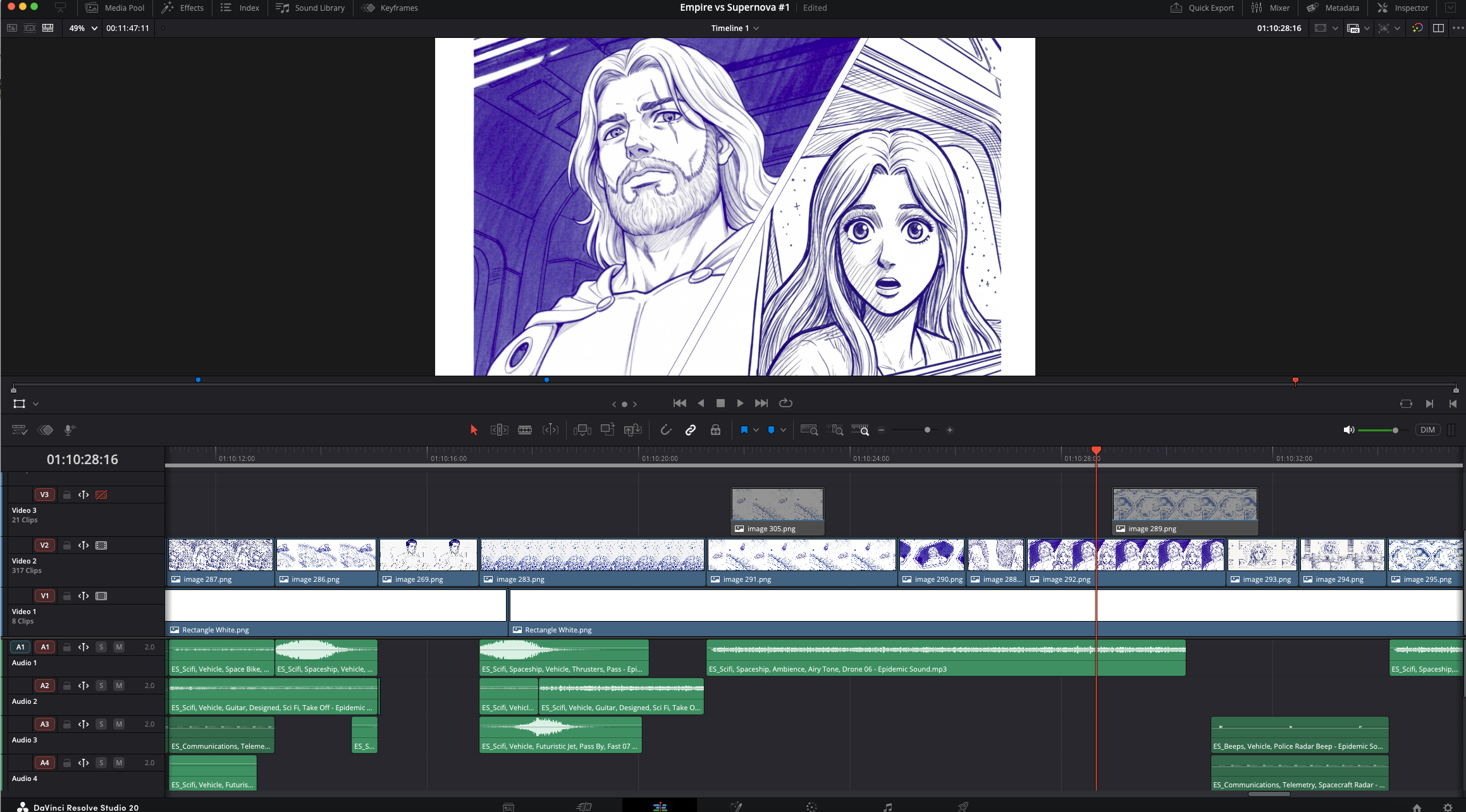Image resolution: width=1466 pixels, height=812 pixels.
Task: Click the Insert Clip edit icon
Action: point(582,430)
